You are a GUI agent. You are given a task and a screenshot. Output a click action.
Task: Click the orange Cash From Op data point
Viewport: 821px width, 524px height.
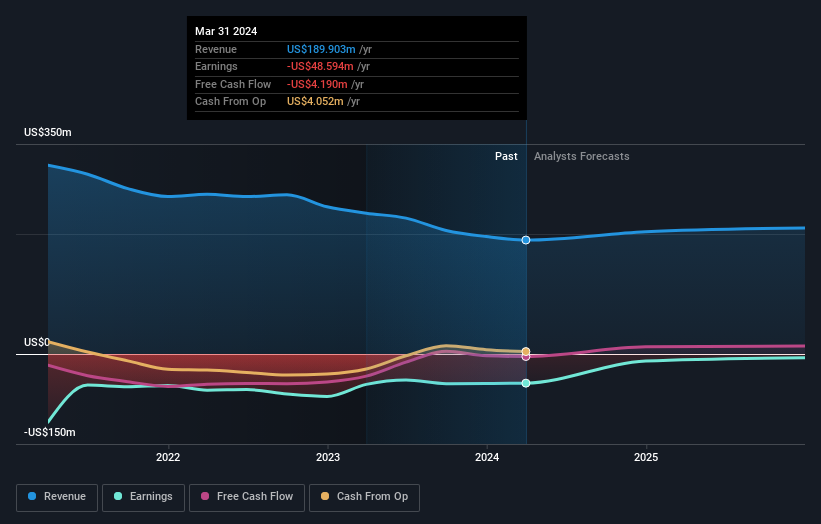pos(526,351)
